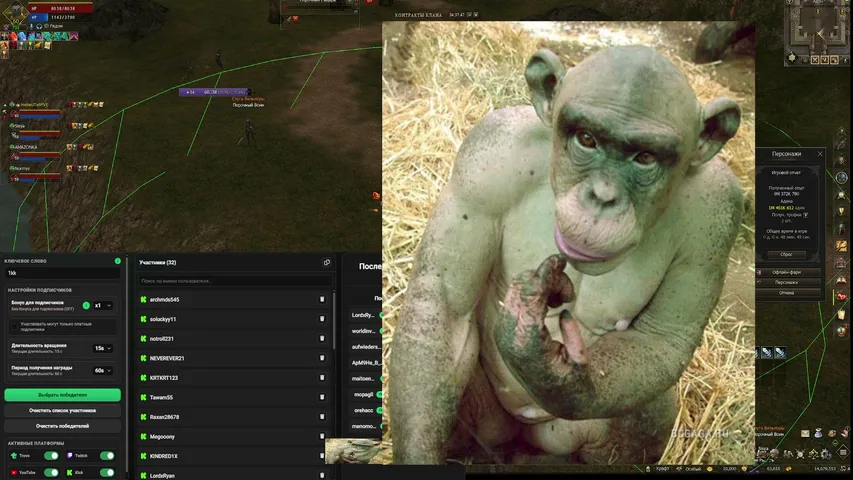Select party member AMAZONKA
The width and height of the screenshot is (853, 480).
[26, 147]
